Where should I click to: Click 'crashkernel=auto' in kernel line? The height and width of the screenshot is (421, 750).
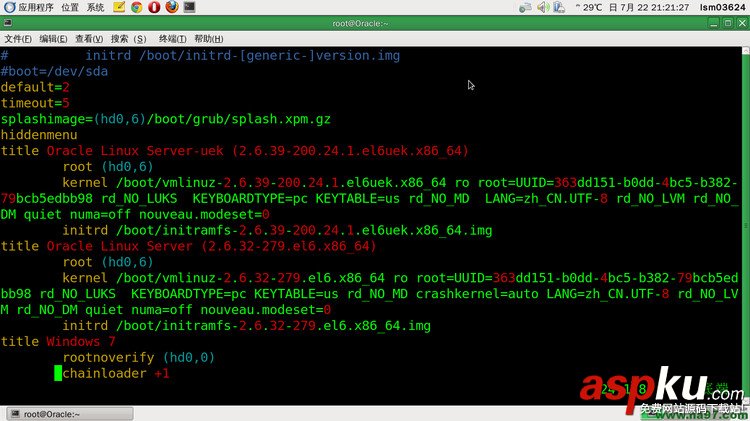pyautogui.click(x=477, y=294)
